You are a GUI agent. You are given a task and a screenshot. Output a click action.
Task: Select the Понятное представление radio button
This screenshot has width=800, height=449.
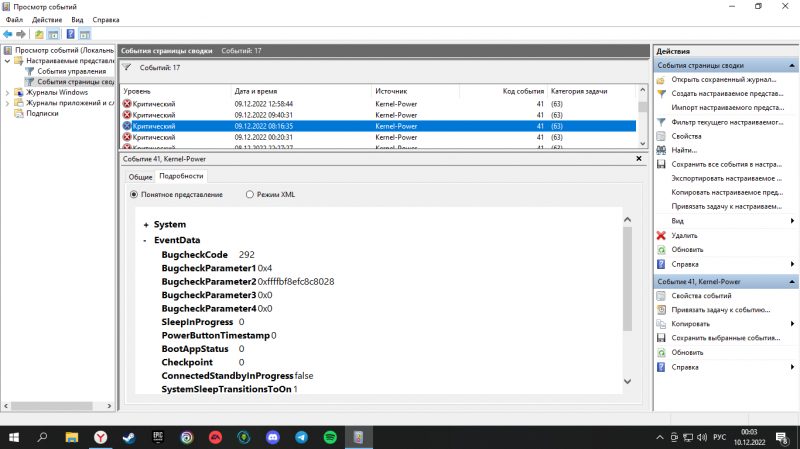(x=134, y=194)
